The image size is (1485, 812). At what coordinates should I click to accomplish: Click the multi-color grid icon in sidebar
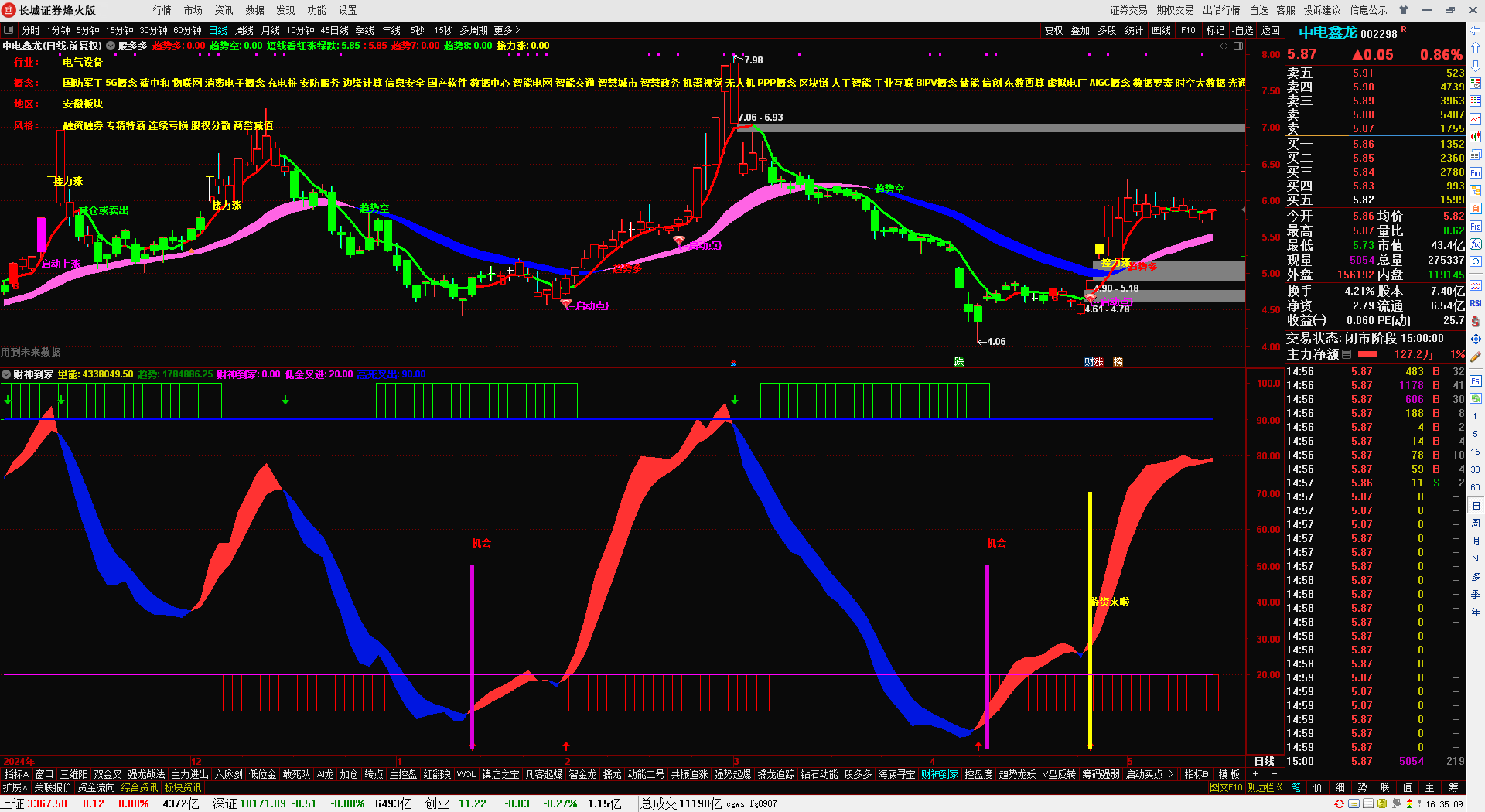click(x=1476, y=101)
